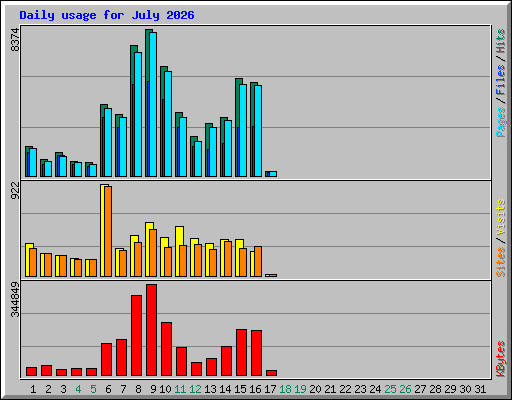Click day label 6 on the x-axis
The width and height of the screenshot is (512, 400).
(108, 389)
